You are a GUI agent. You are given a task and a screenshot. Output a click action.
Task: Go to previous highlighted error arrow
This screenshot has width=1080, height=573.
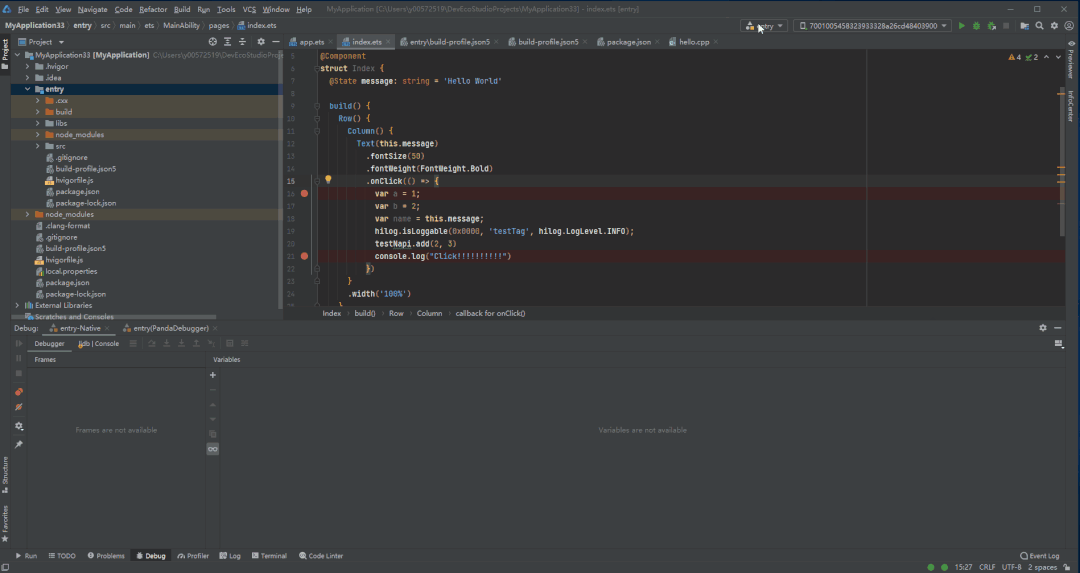tap(1046, 57)
